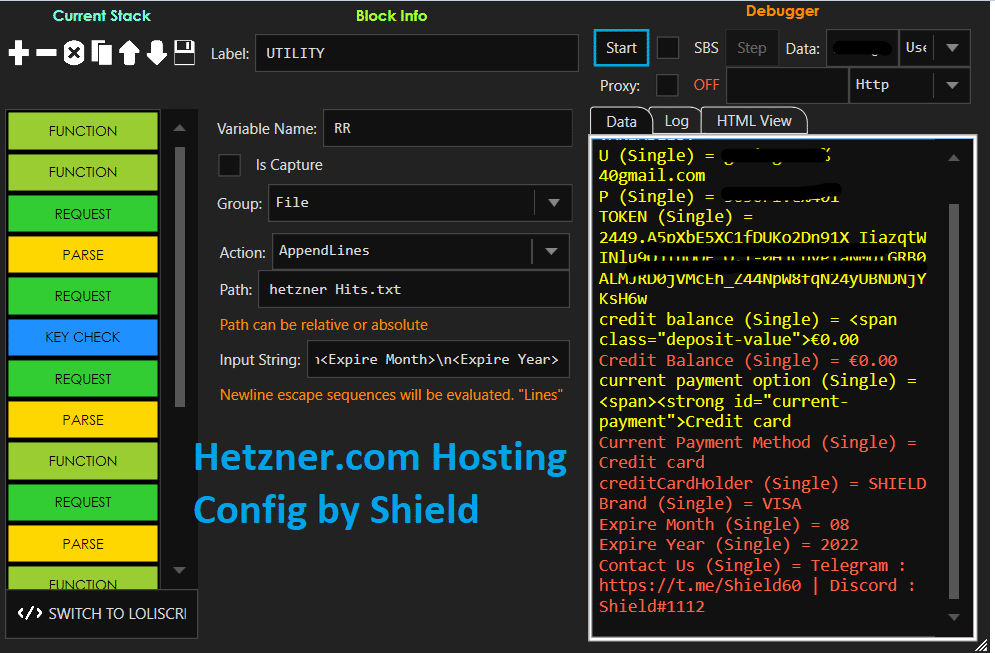Click the Current Stack heading

click(102, 16)
